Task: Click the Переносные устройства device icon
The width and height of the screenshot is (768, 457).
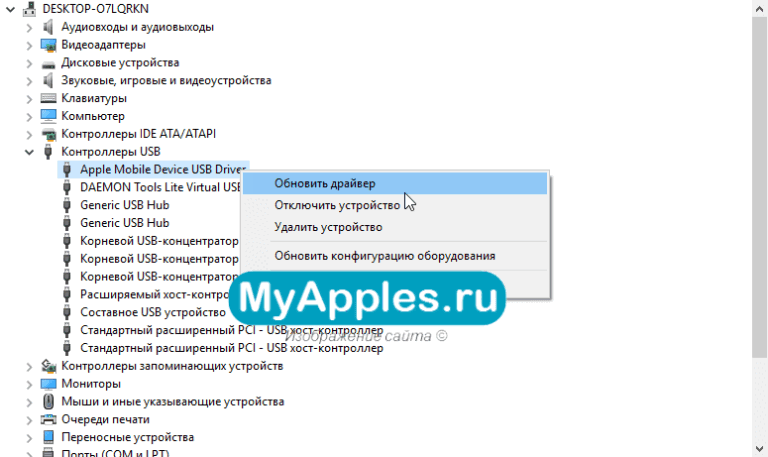Action: [x=48, y=437]
